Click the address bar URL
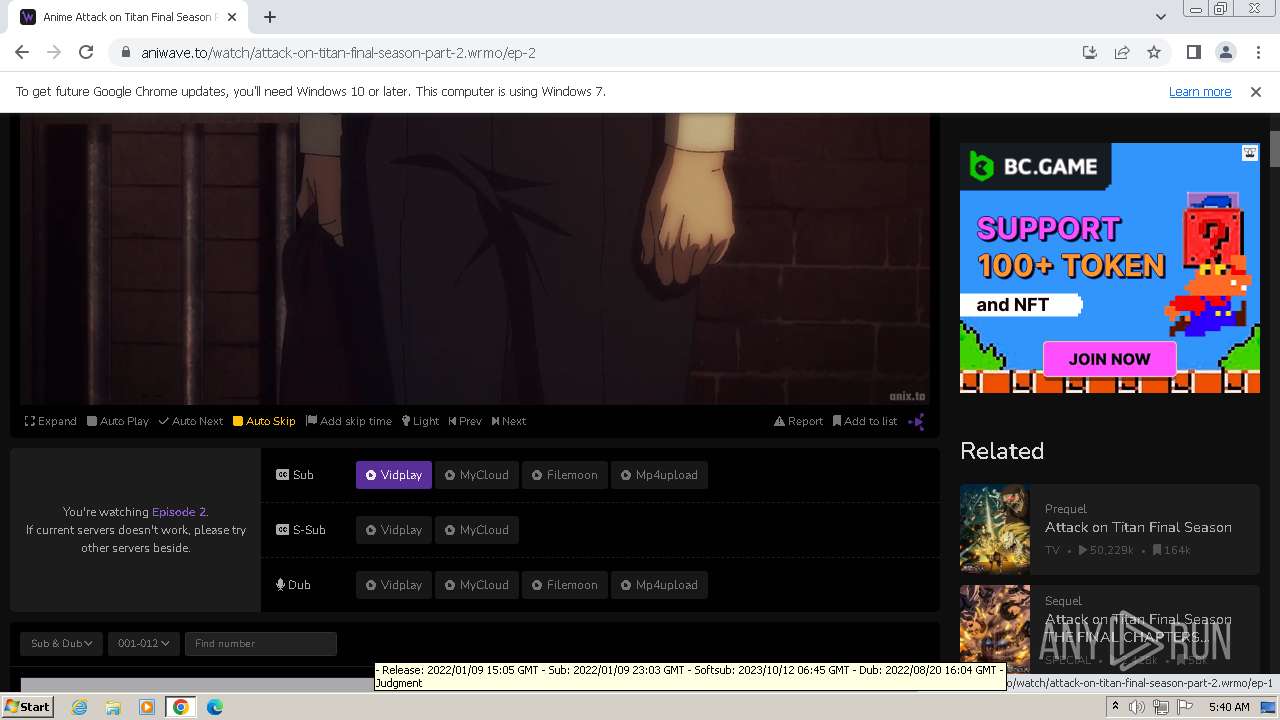1280x720 pixels. click(x=338, y=53)
